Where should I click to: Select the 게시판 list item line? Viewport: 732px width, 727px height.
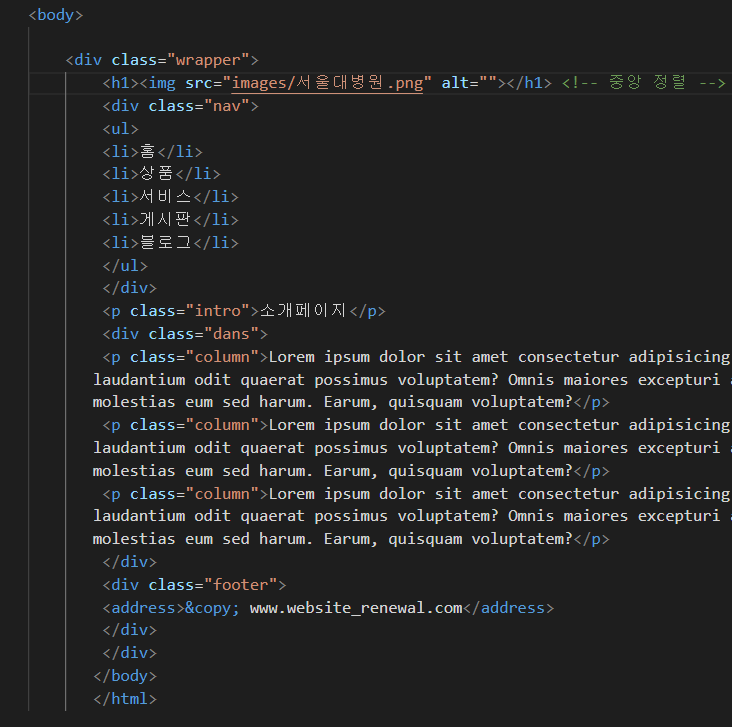[170, 220]
